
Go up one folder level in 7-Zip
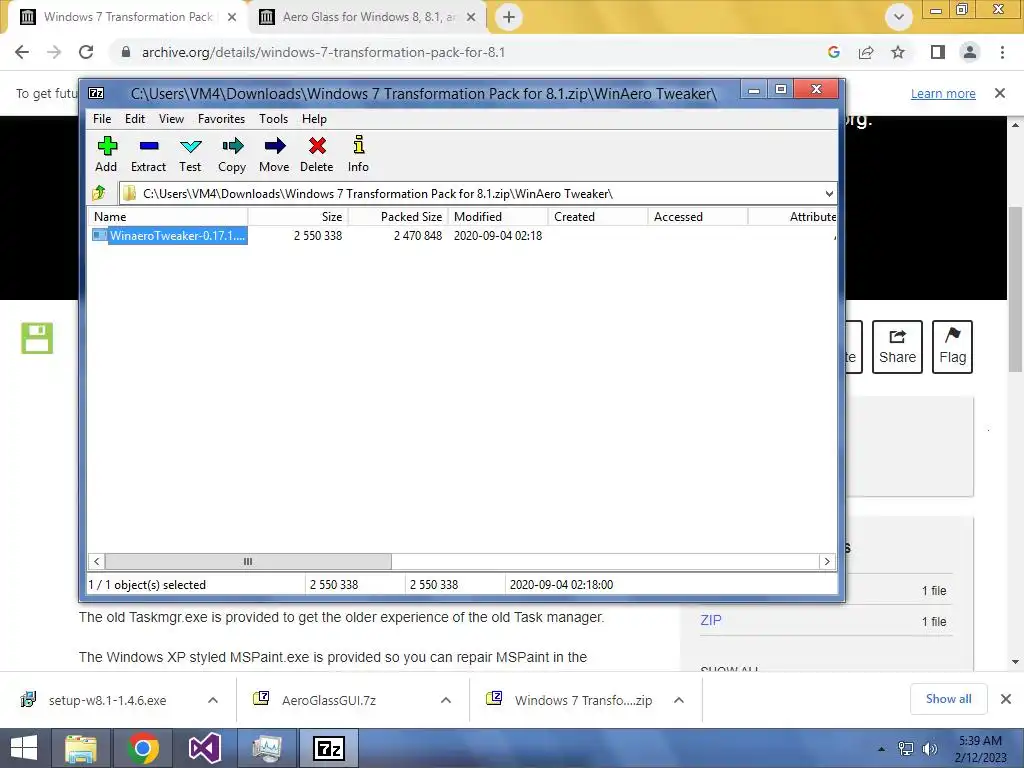[99, 193]
